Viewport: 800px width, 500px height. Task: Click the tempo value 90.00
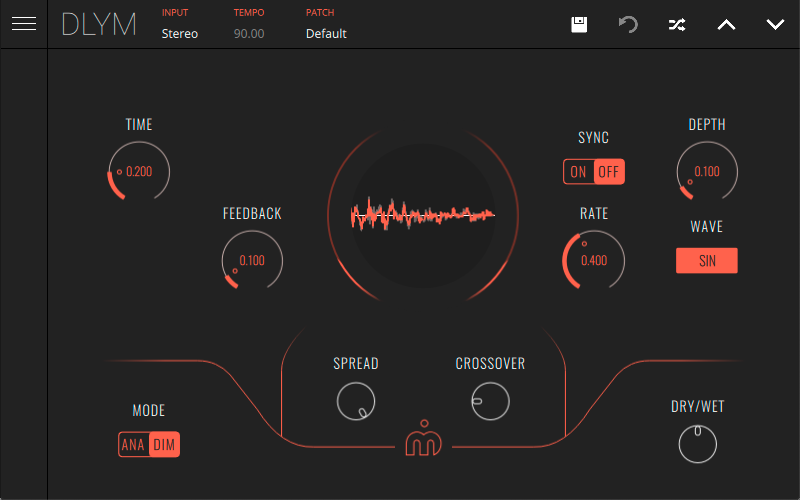click(x=249, y=33)
